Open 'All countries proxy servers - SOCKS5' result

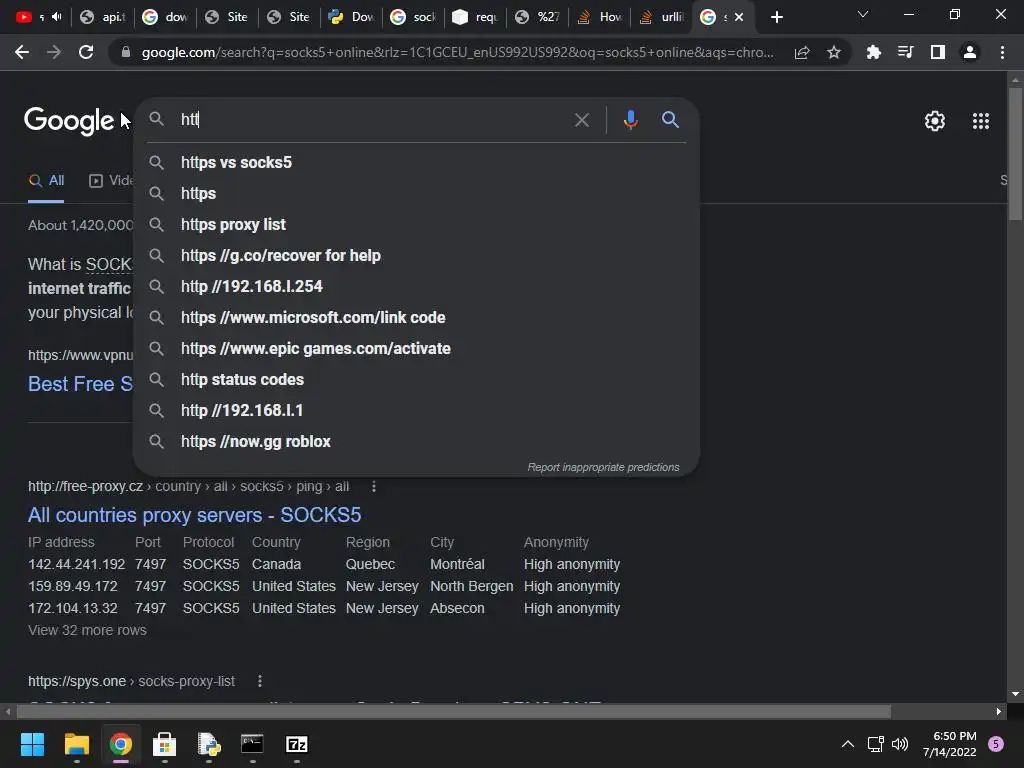(x=194, y=515)
